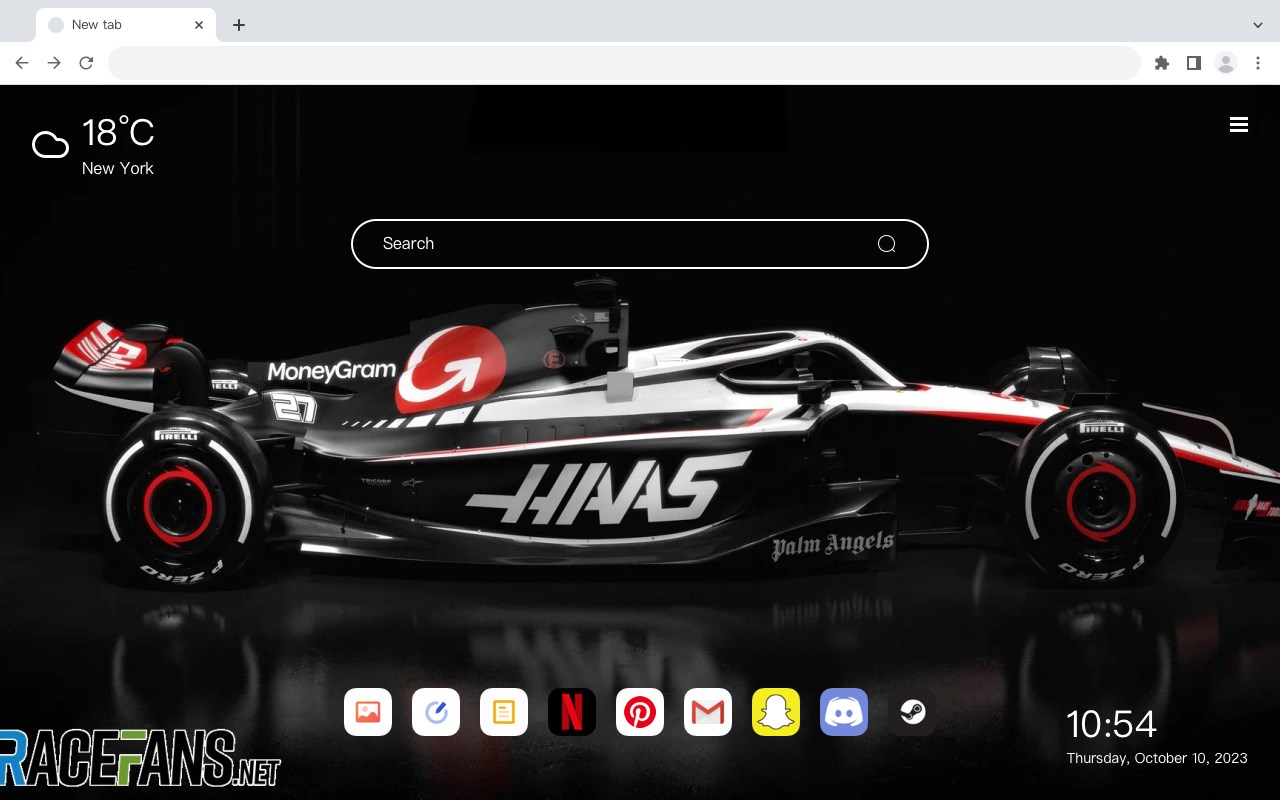1280x800 pixels.
Task: Open the yellow notes shortcut icon
Action: click(504, 712)
